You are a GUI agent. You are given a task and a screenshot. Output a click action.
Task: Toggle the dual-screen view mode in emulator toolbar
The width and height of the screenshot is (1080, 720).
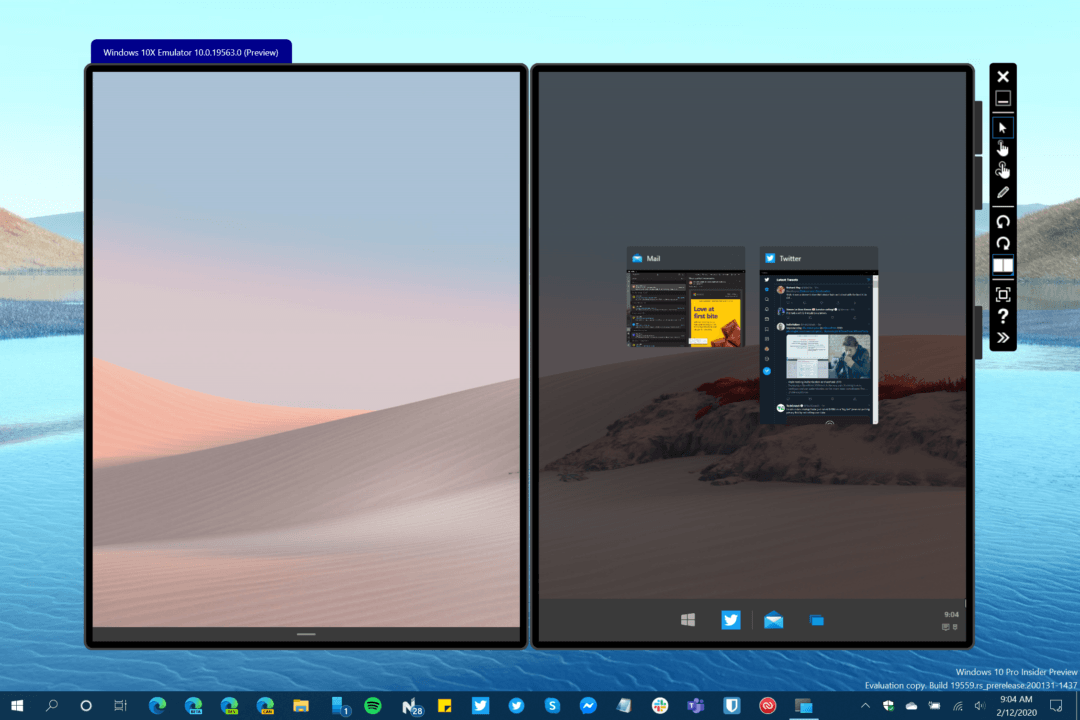click(1002, 265)
